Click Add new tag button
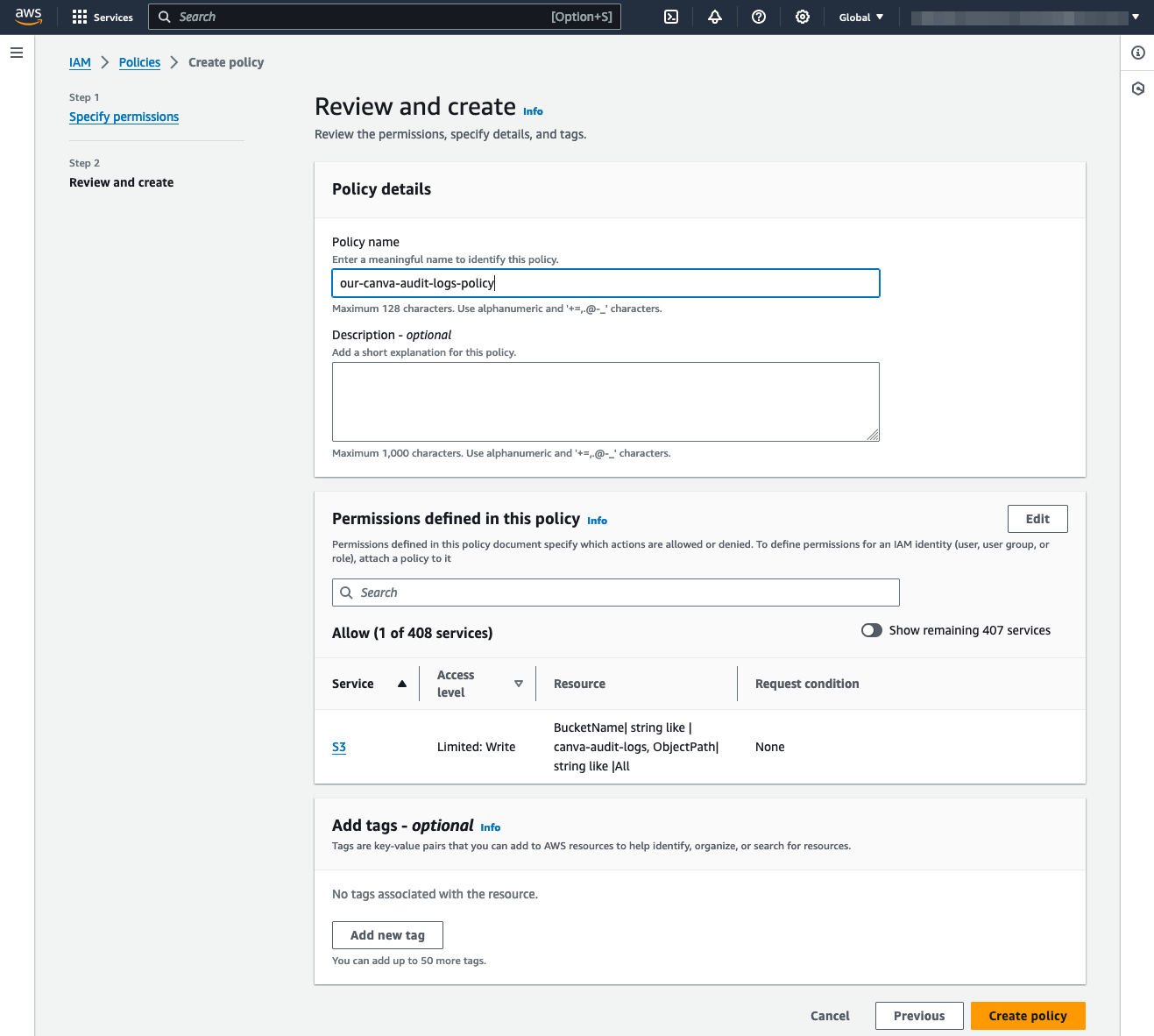The height and width of the screenshot is (1036, 1154). (387, 935)
